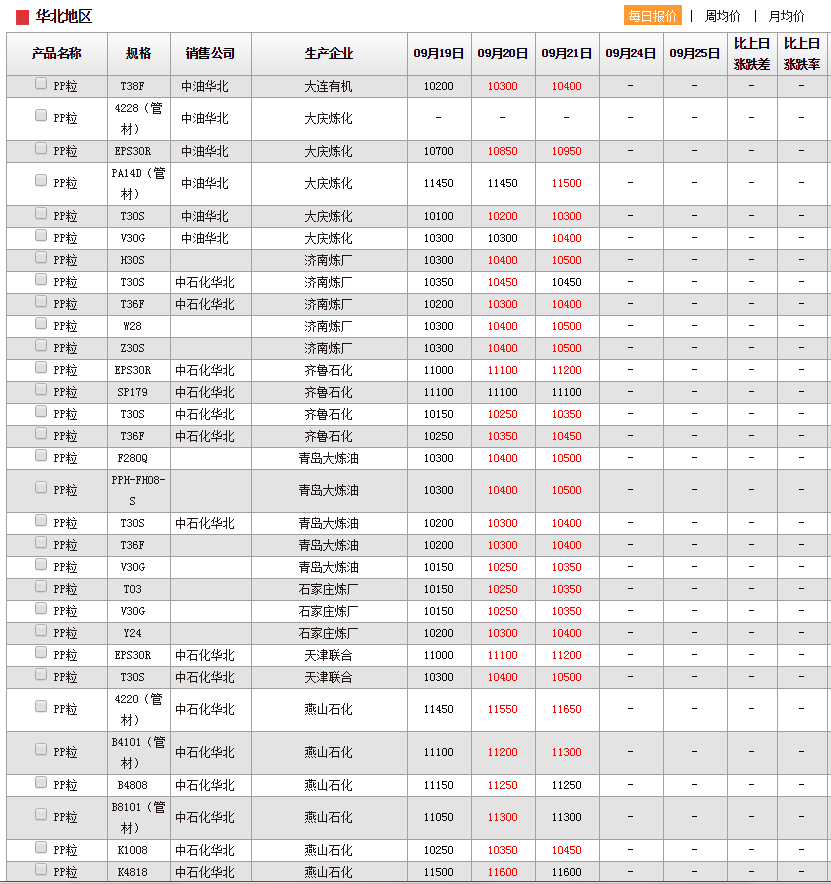Click 天津联合 in the EPS30R row

coord(328,655)
